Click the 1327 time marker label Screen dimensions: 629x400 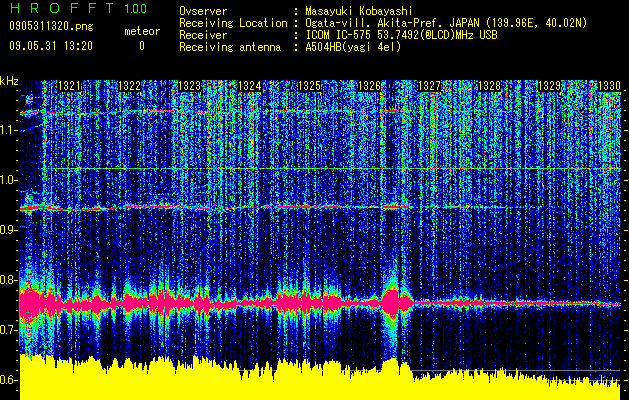[429, 86]
